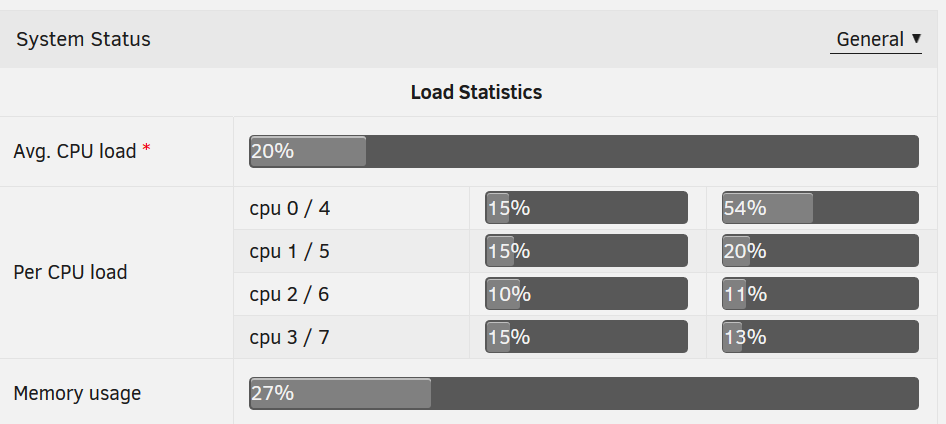
Task: Click the cpu 5 bar showing 20%
Action: [821, 250]
